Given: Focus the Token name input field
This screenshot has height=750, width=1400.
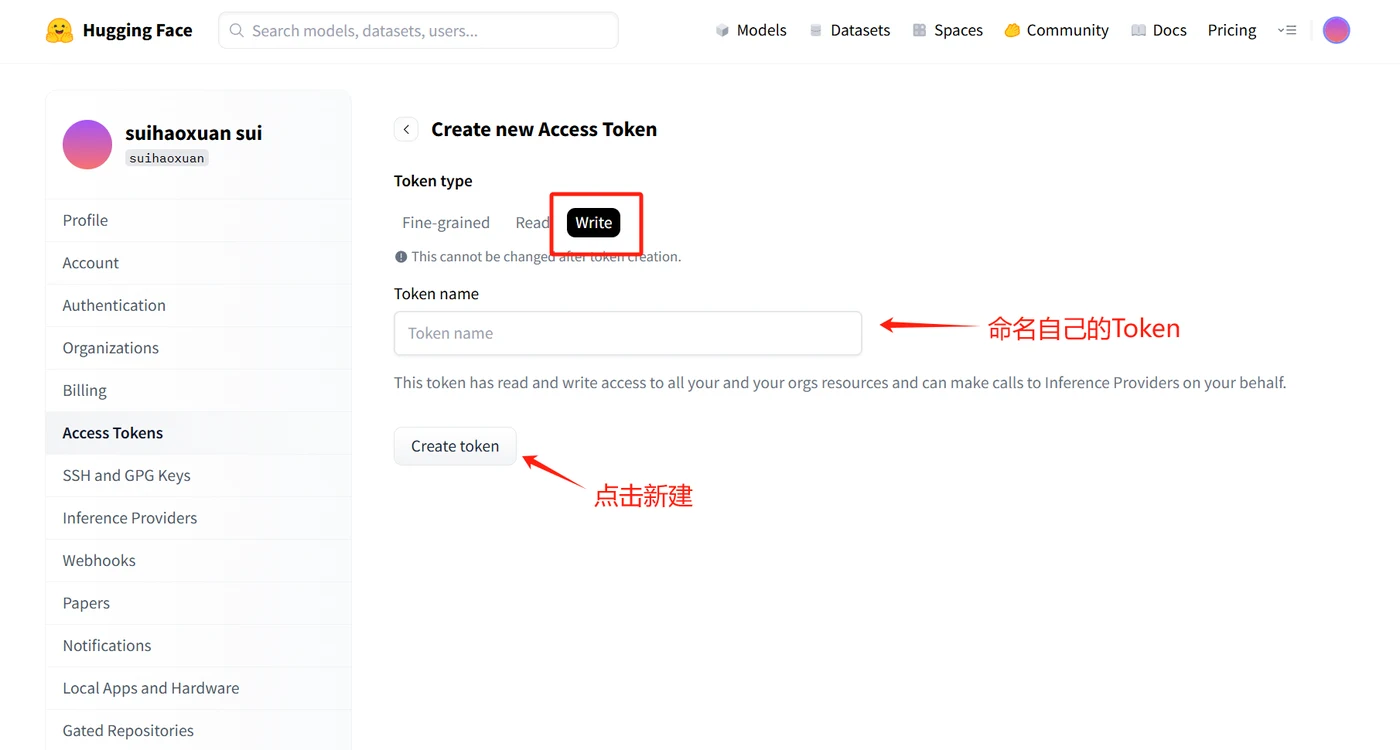Looking at the screenshot, I should click(x=628, y=333).
